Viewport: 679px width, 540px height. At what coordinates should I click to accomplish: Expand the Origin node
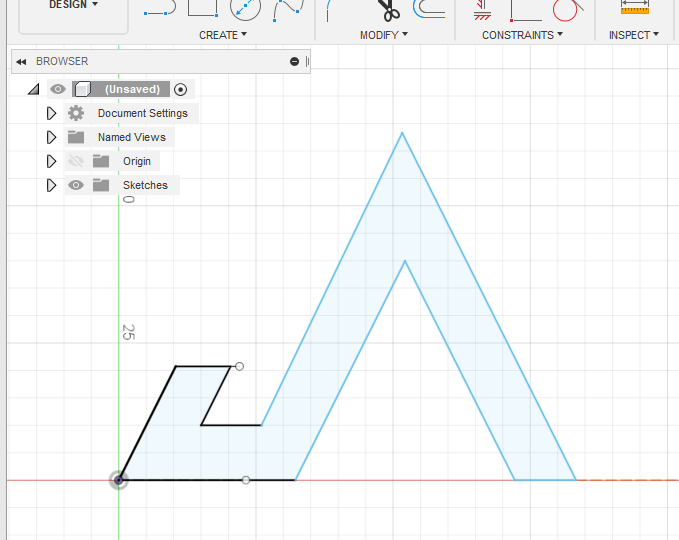click(51, 161)
